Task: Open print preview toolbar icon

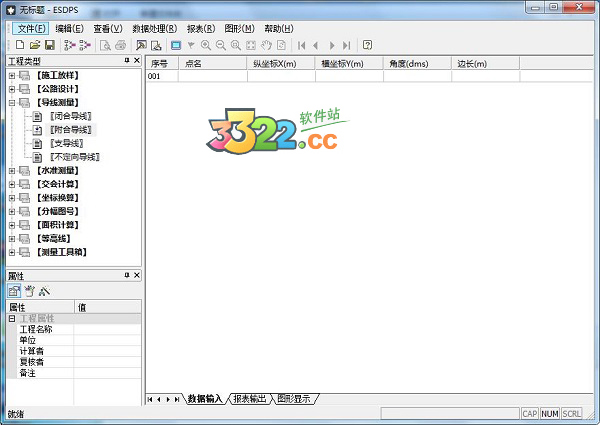Action: [x=105, y=45]
